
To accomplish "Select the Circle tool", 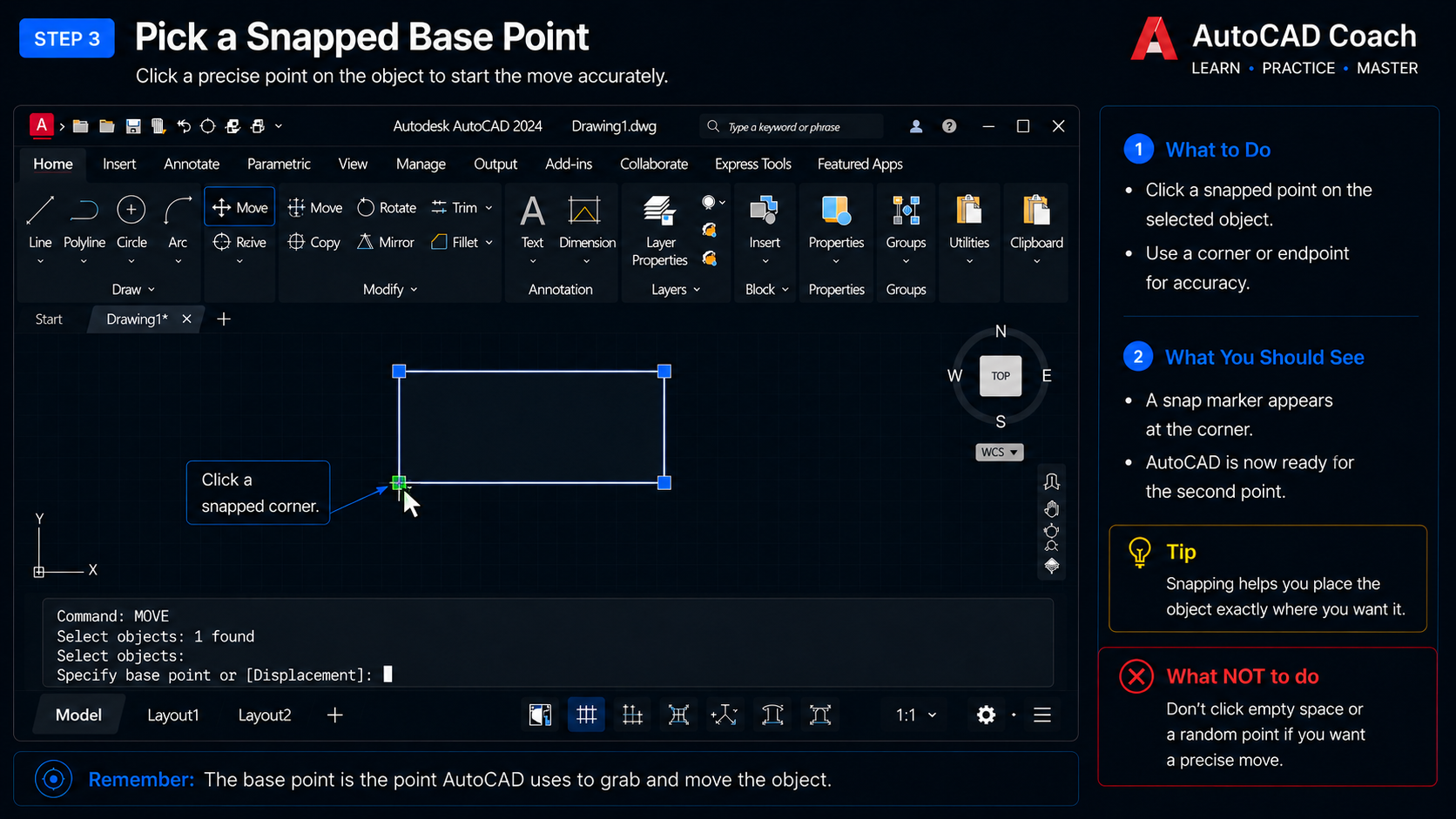I will 131,222.
